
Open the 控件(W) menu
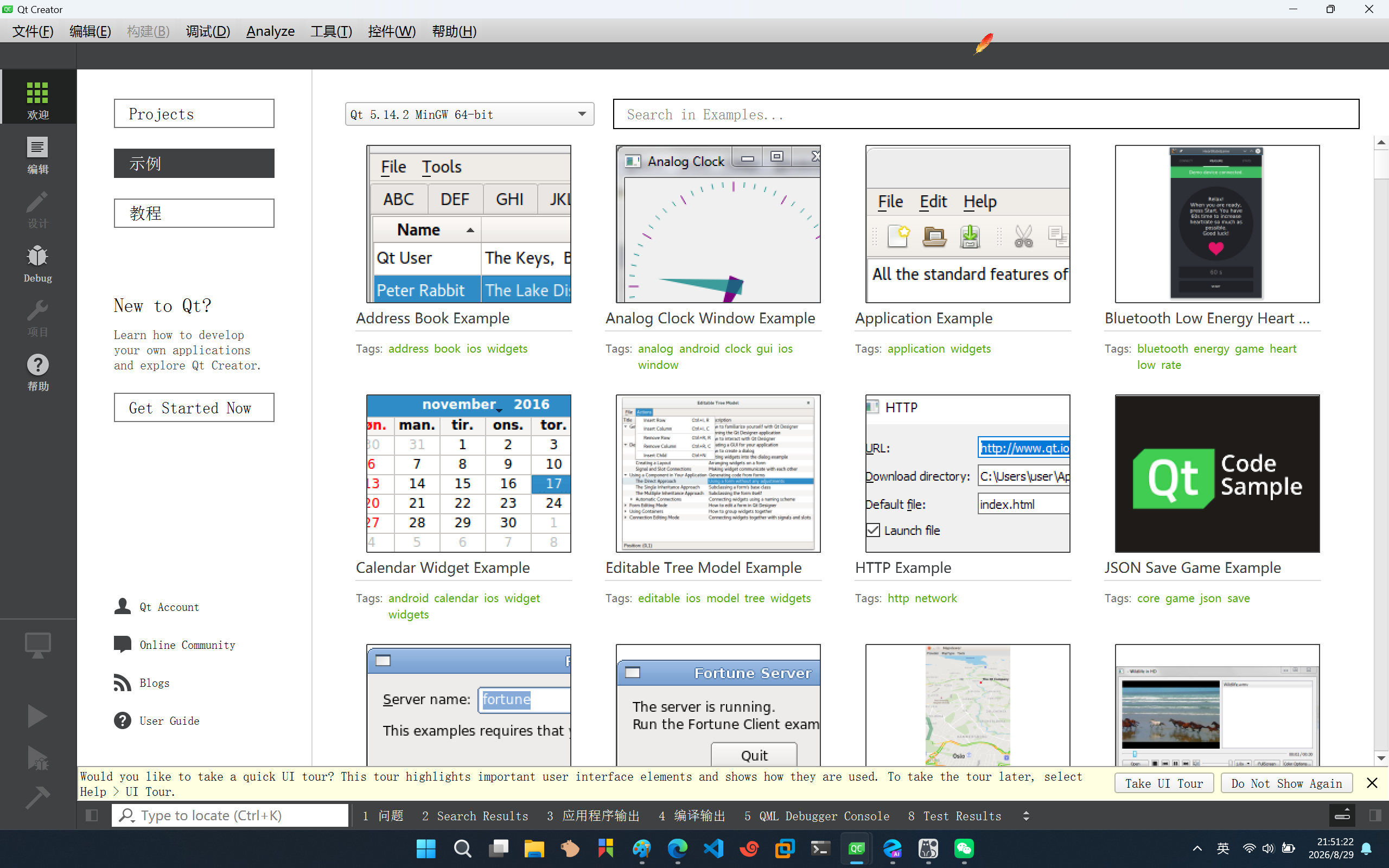tap(392, 31)
